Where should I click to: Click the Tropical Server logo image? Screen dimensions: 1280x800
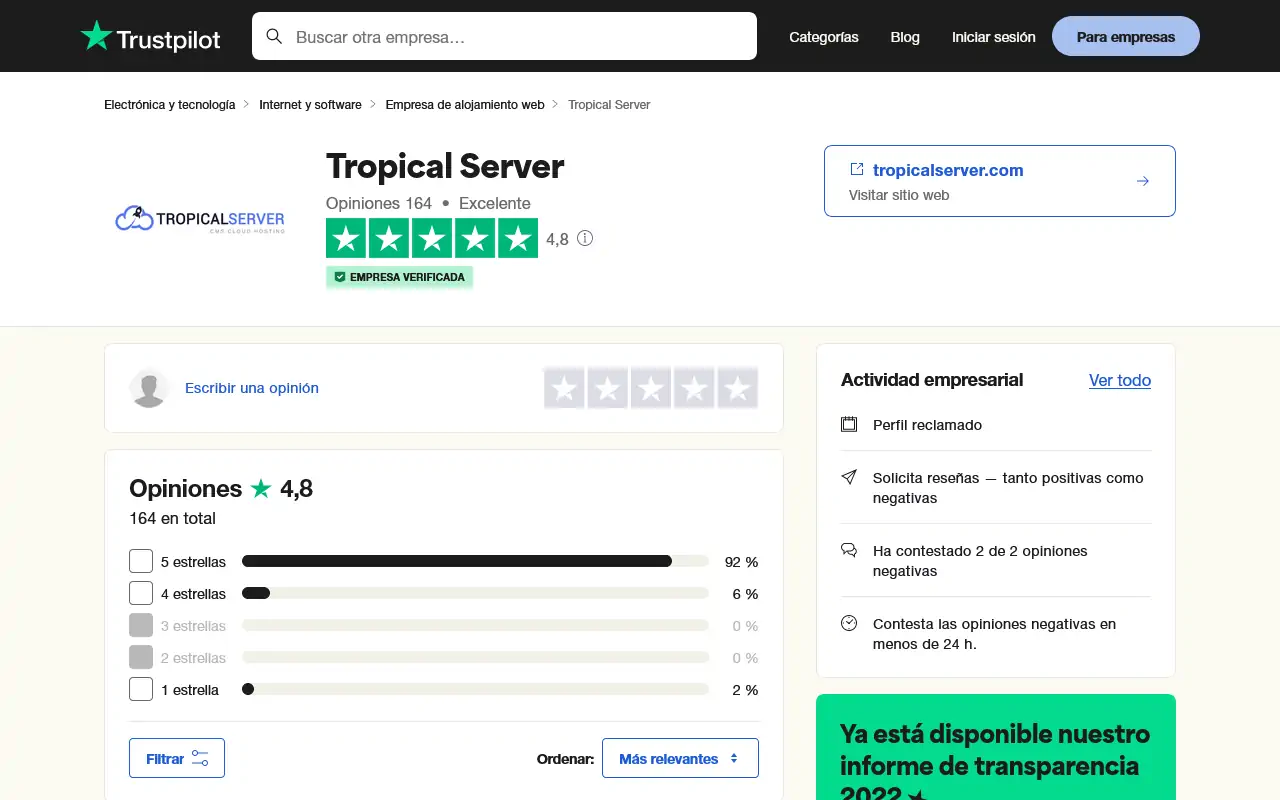tap(200, 219)
